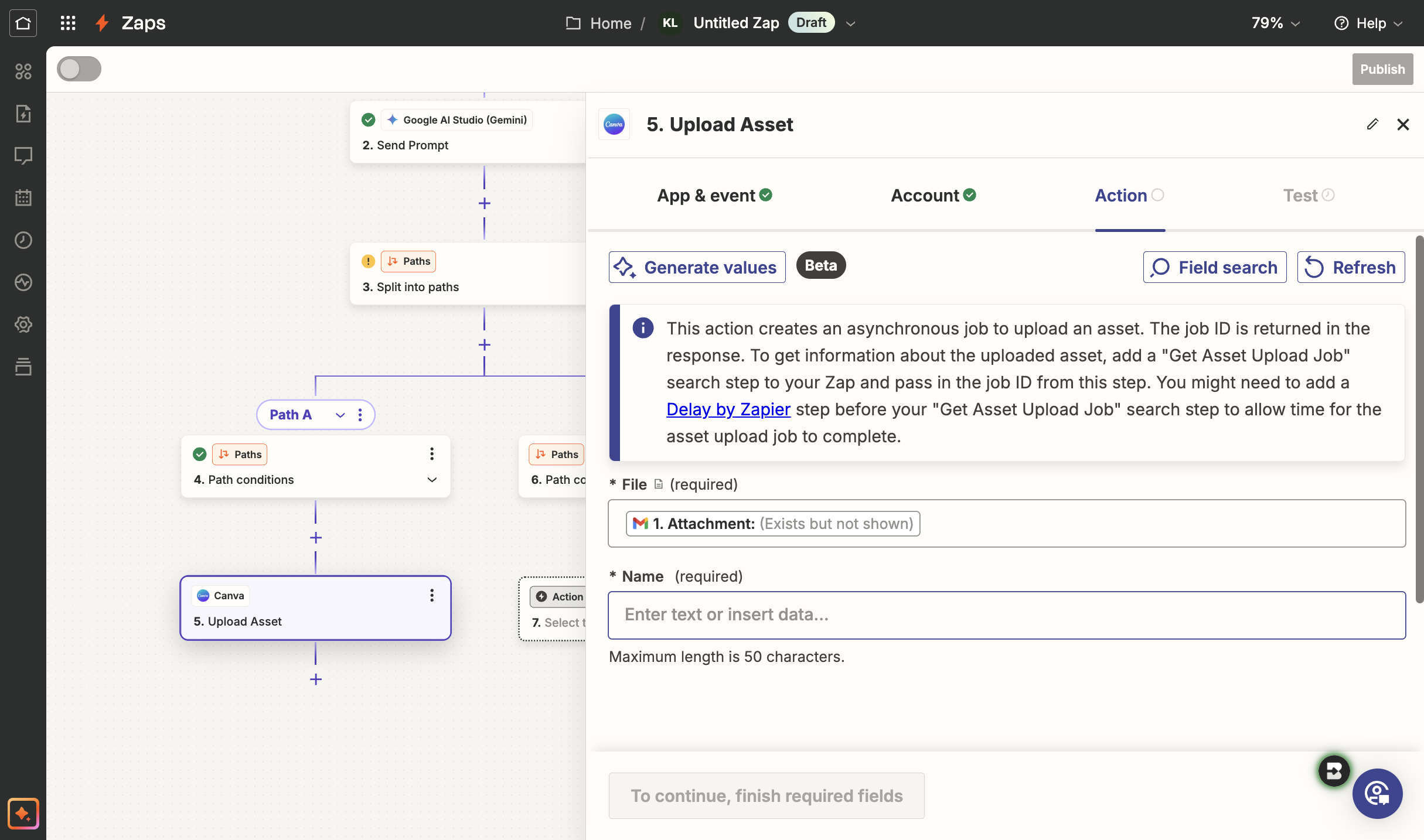Select the Select action step 7 card
The image size is (1424, 840).
click(x=552, y=609)
